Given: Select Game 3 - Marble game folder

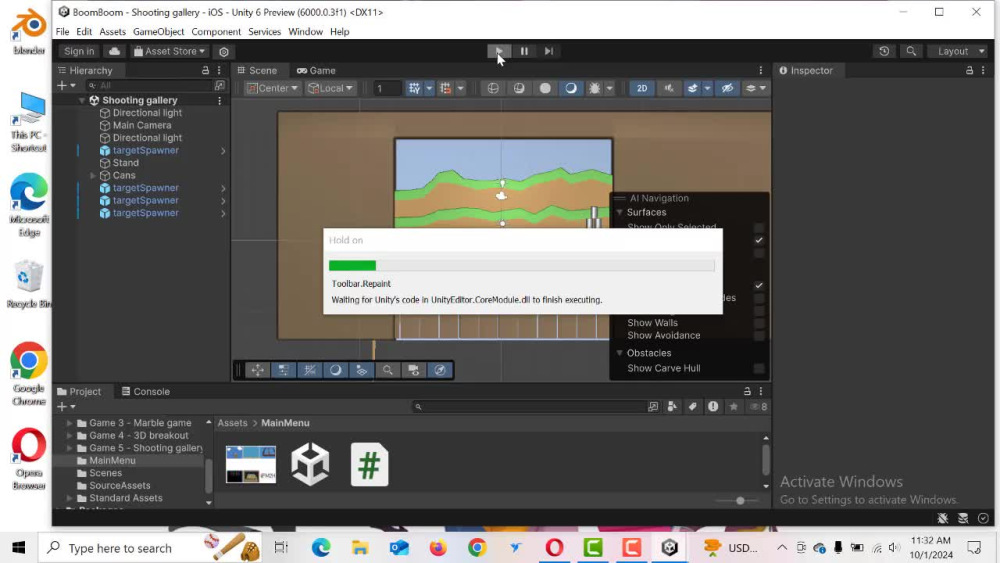Looking at the screenshot, I should pos(140,423).
